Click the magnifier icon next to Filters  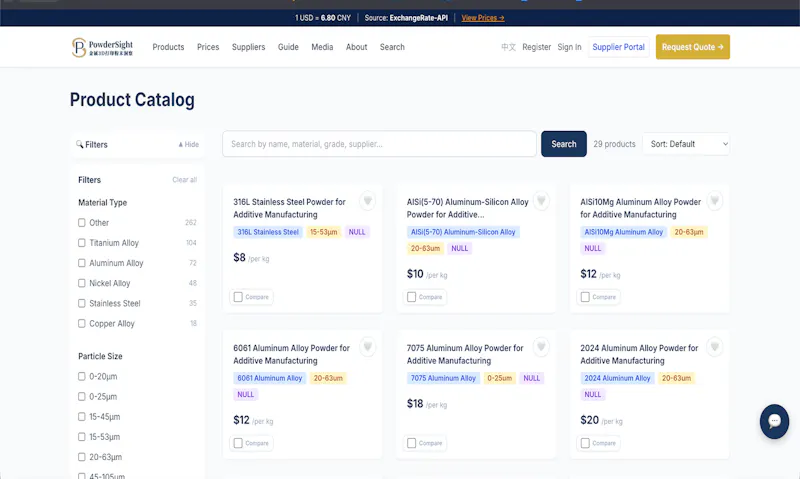[x=80, y=144]
